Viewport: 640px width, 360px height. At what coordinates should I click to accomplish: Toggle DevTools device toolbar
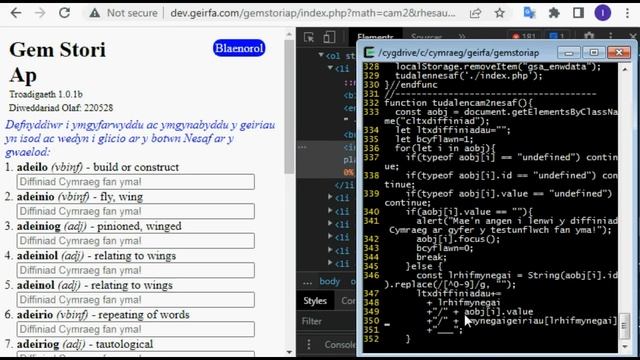[x=329, y=37]
